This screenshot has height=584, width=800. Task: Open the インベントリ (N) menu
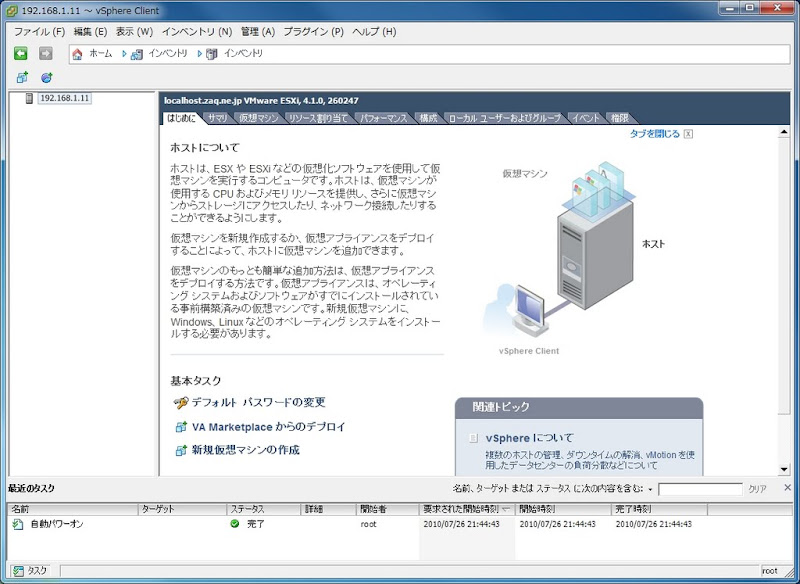click(197, 32)
